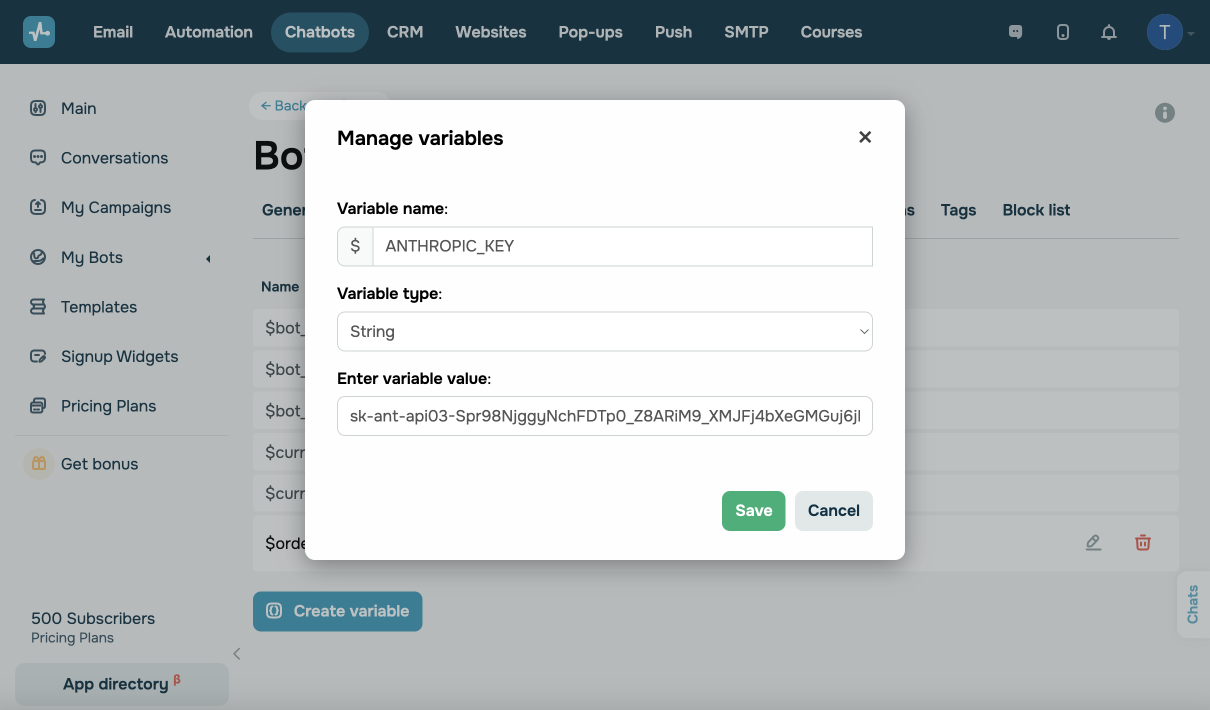Open the CRM menu
The image size is (1210, 710).
[x=405, y=32]
